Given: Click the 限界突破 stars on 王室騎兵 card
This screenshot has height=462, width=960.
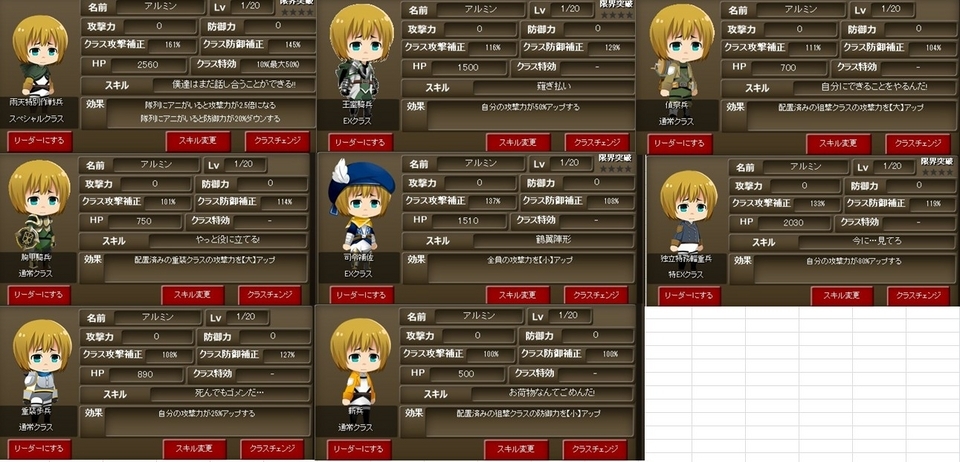Looking at the screenshot, I should click(615, 15).
